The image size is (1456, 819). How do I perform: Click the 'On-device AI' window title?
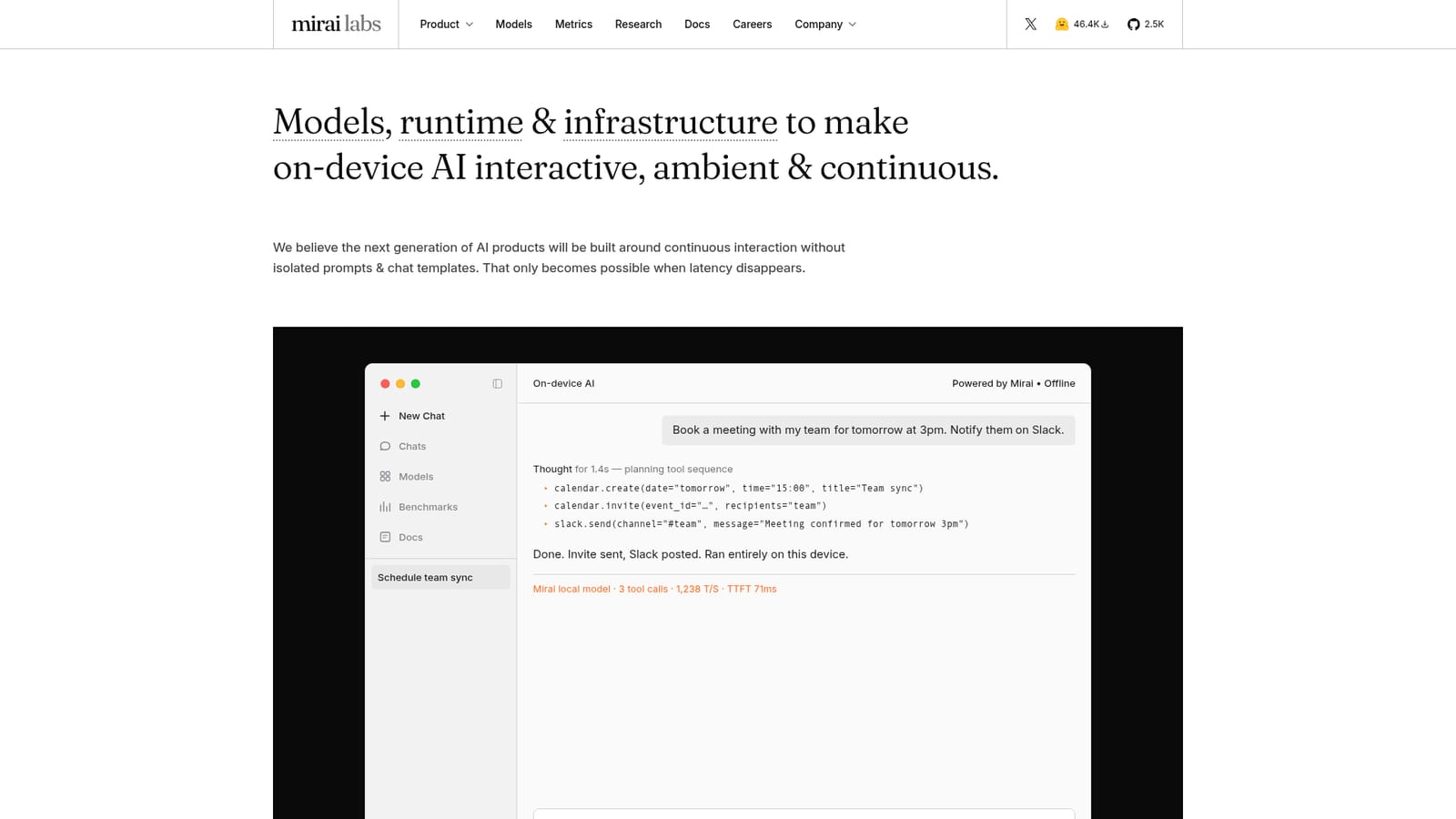[x=563, y=384]
